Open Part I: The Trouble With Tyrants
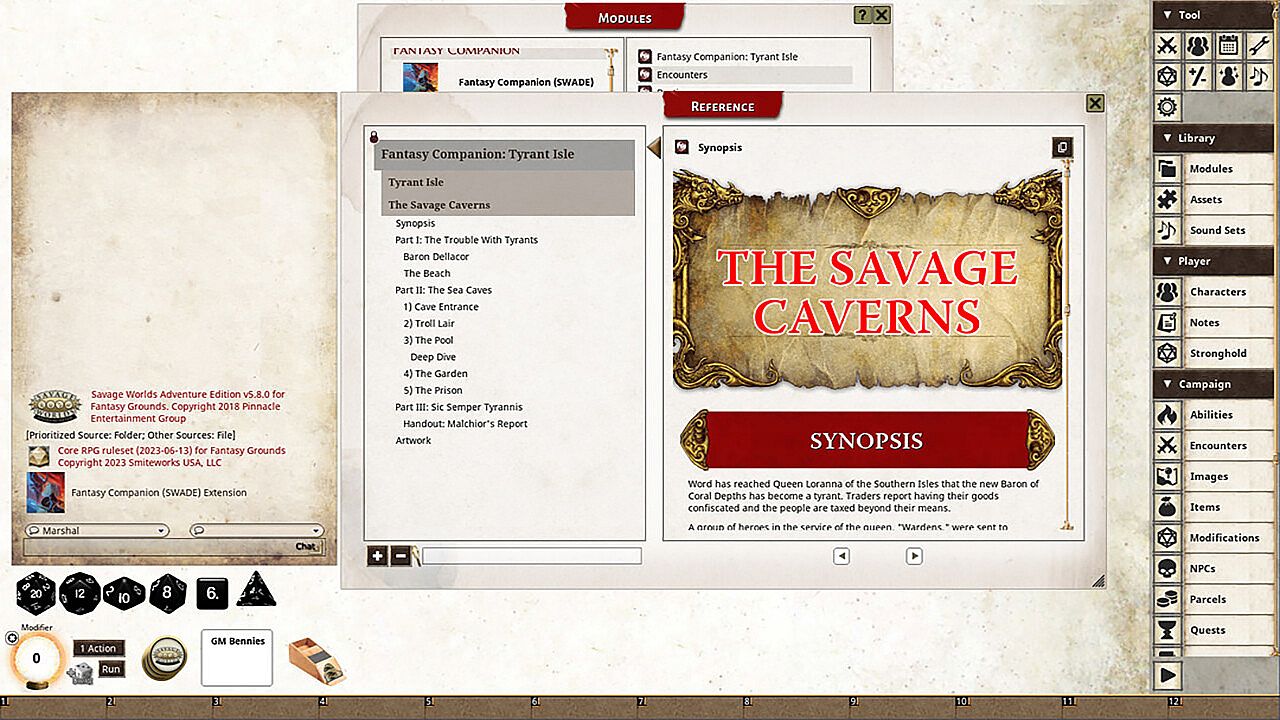Screen dimensions: 1280x720 pyautogui.click(x=466, y=240)
